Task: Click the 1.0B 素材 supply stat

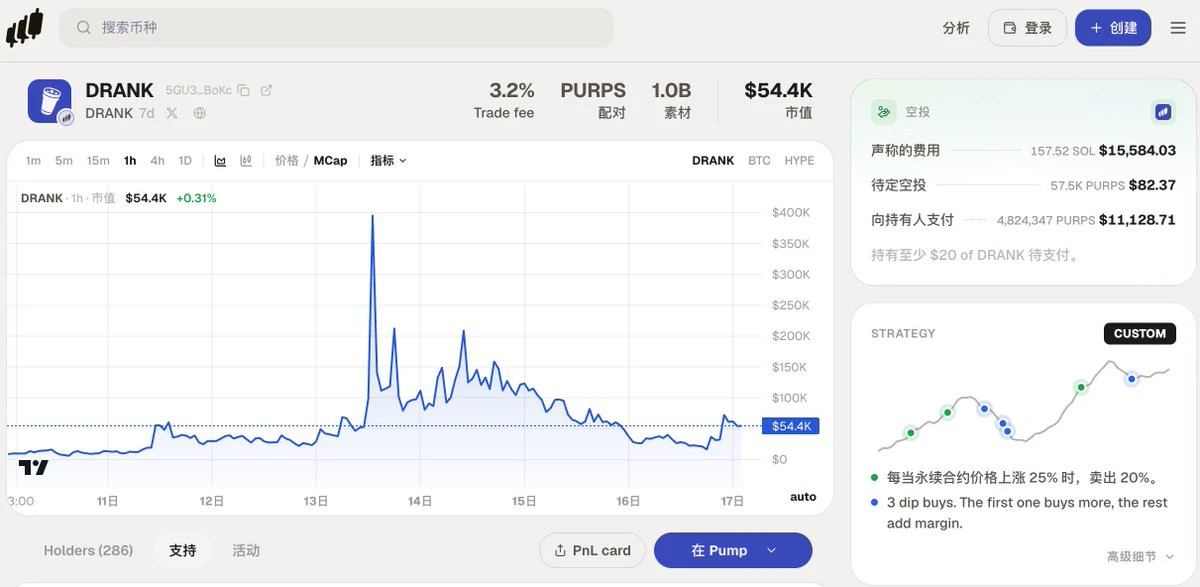Action: [671, 100]
